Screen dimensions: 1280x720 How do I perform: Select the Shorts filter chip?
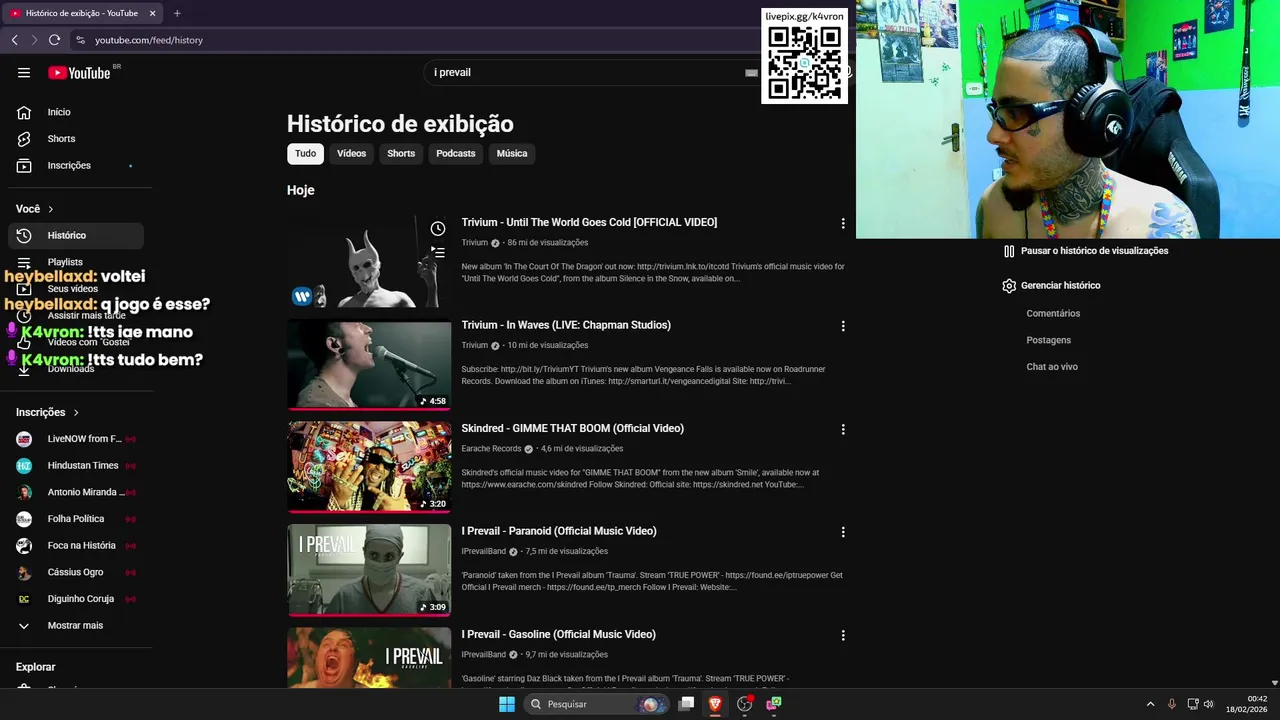[401, 154]
